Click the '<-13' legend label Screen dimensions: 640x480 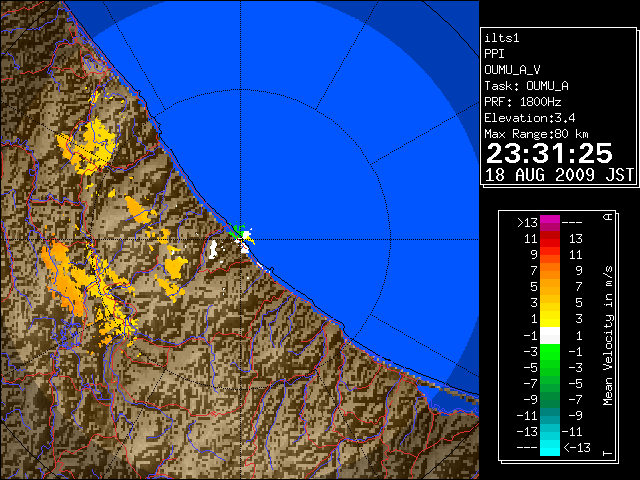577,447
